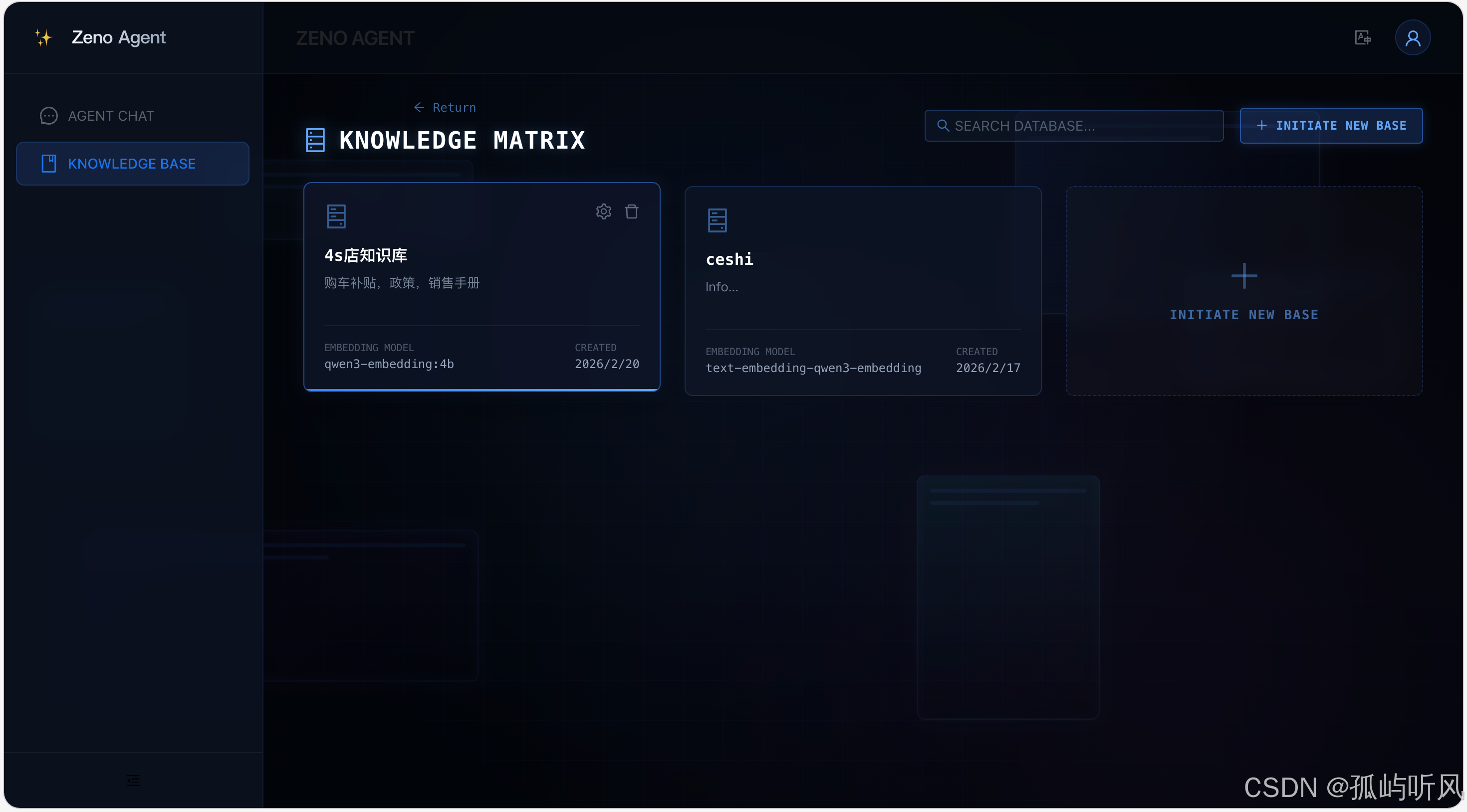Open the ceshi knowledge base title

coord(729,259)
